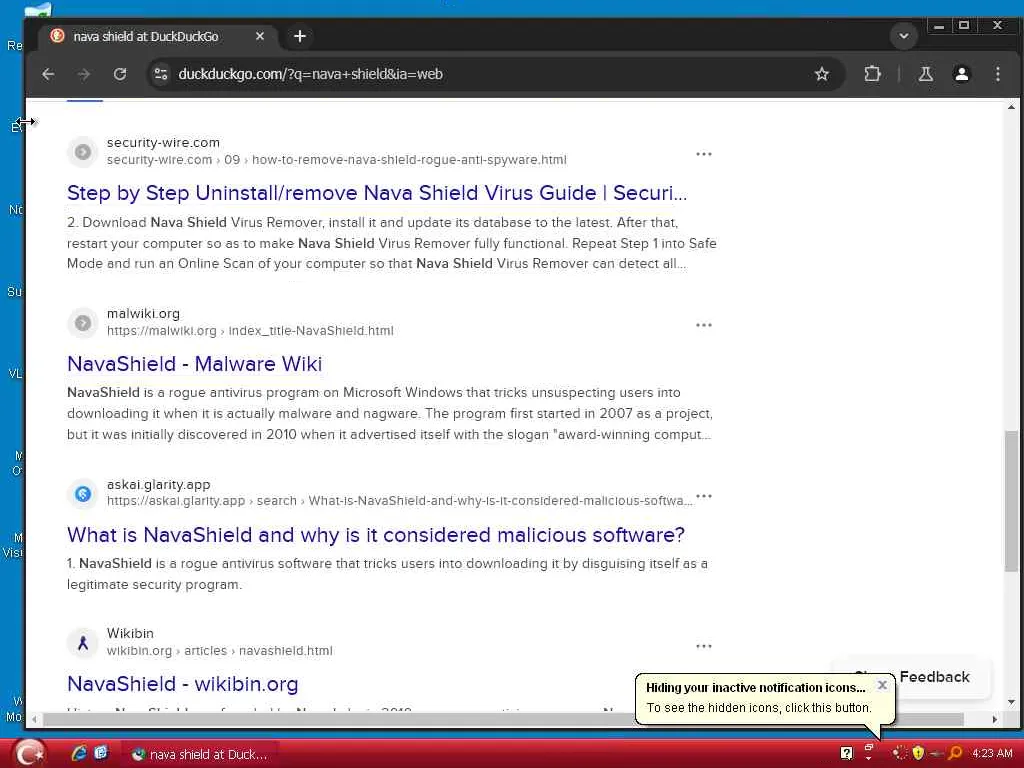Click the Wikibin favicon
1024x768 pixels.
coord(83,643)
